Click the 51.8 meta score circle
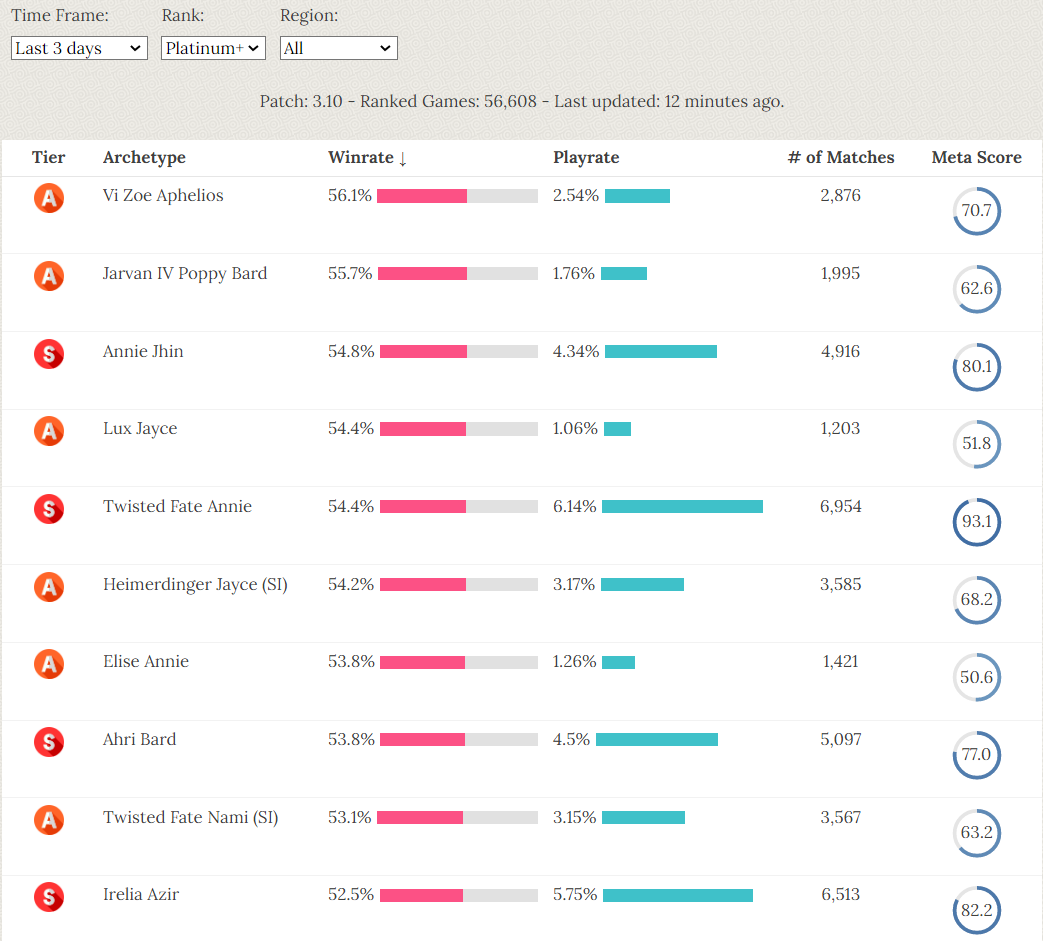 click(976, 444)
